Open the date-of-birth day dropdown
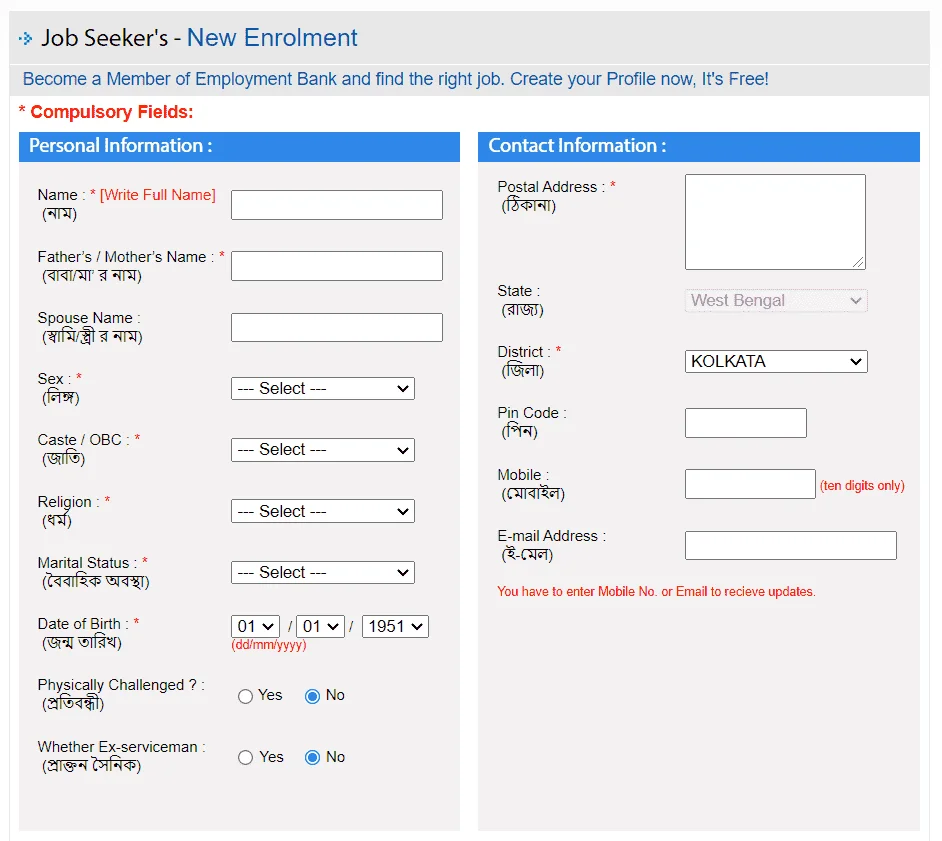 click(x=255, y=626)
